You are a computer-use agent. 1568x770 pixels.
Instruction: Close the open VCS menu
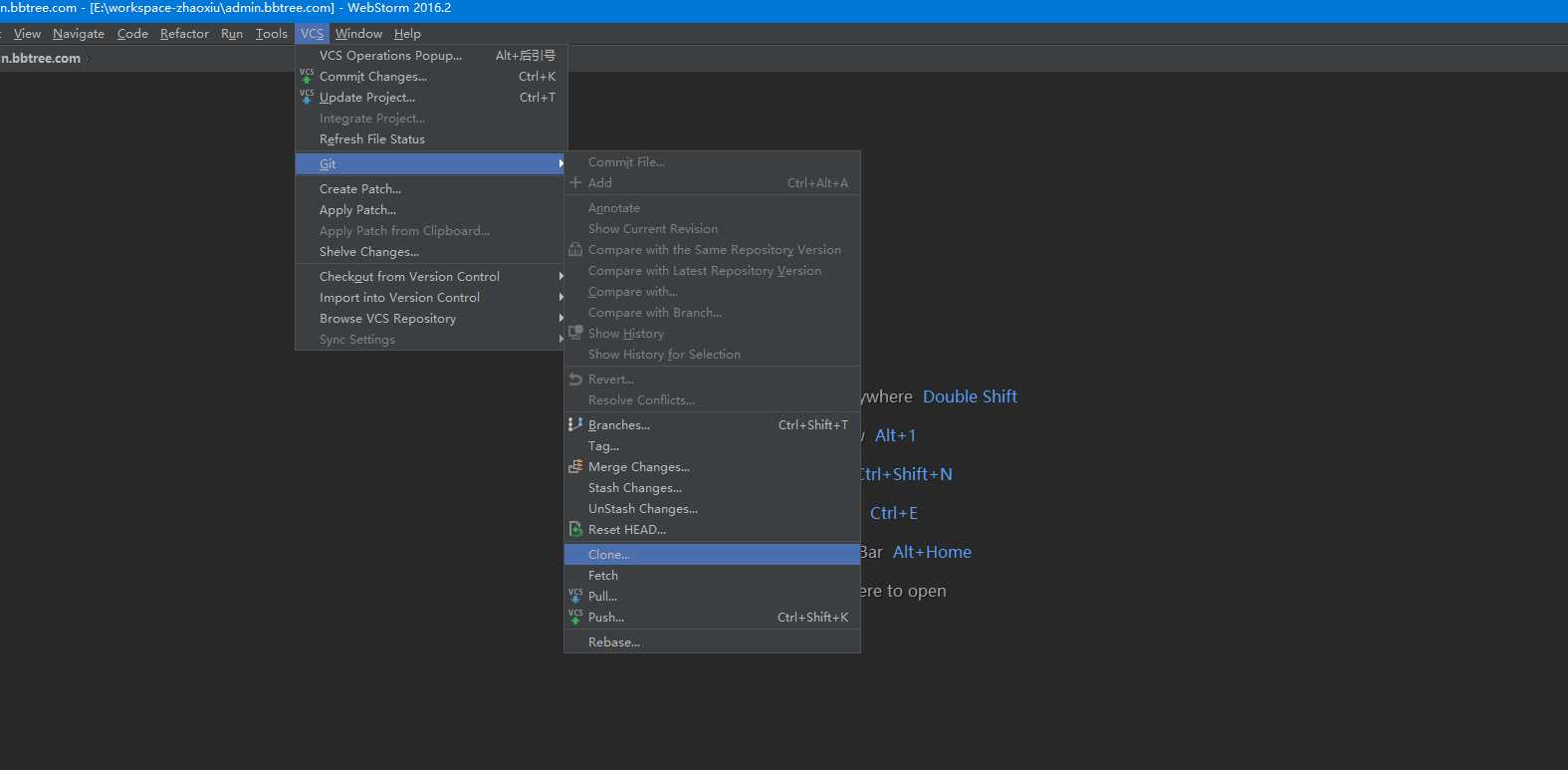pos(312,34)
